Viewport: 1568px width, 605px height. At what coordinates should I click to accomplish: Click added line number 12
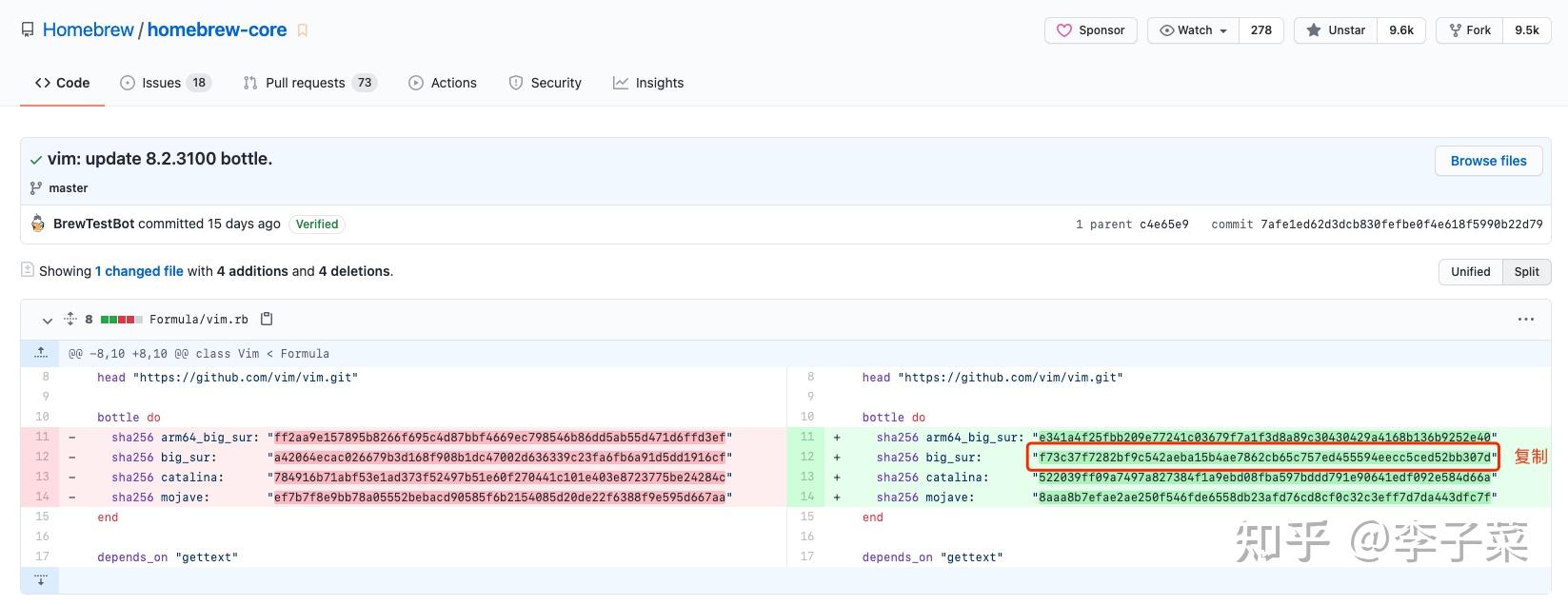tap(806, 457)
